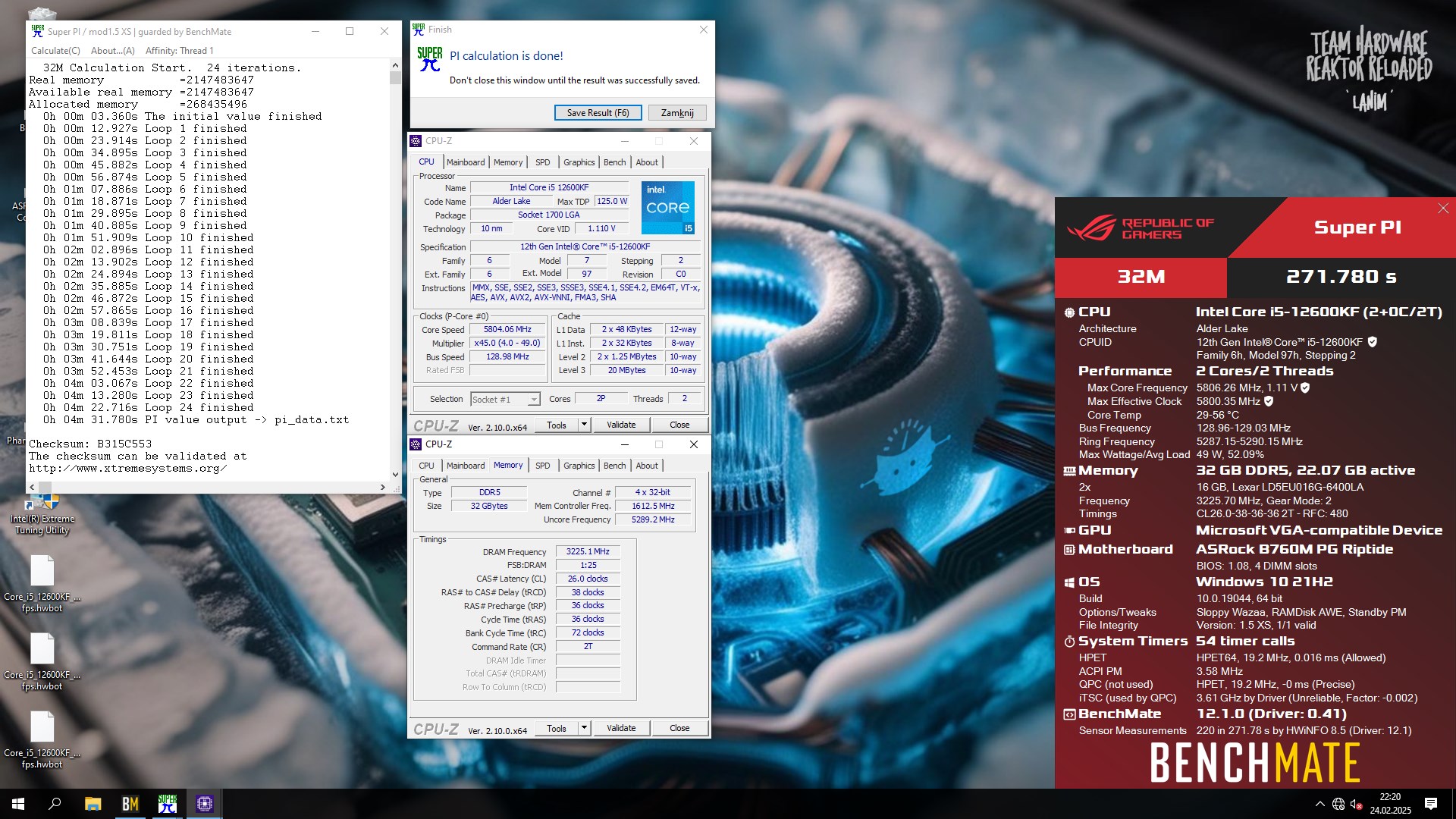Open SPD tab in lower CPU-Z
The image size is (1456, 819).
(542, 466)
